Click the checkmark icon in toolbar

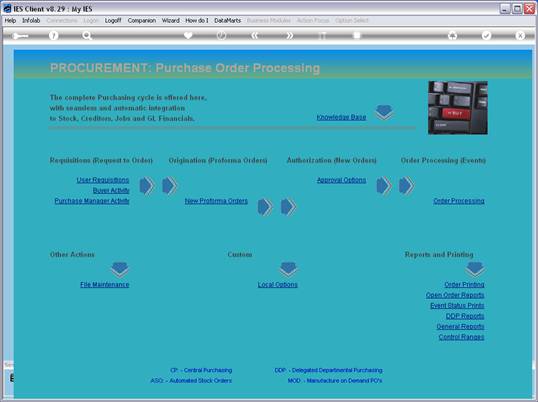(x=486, y=35)
